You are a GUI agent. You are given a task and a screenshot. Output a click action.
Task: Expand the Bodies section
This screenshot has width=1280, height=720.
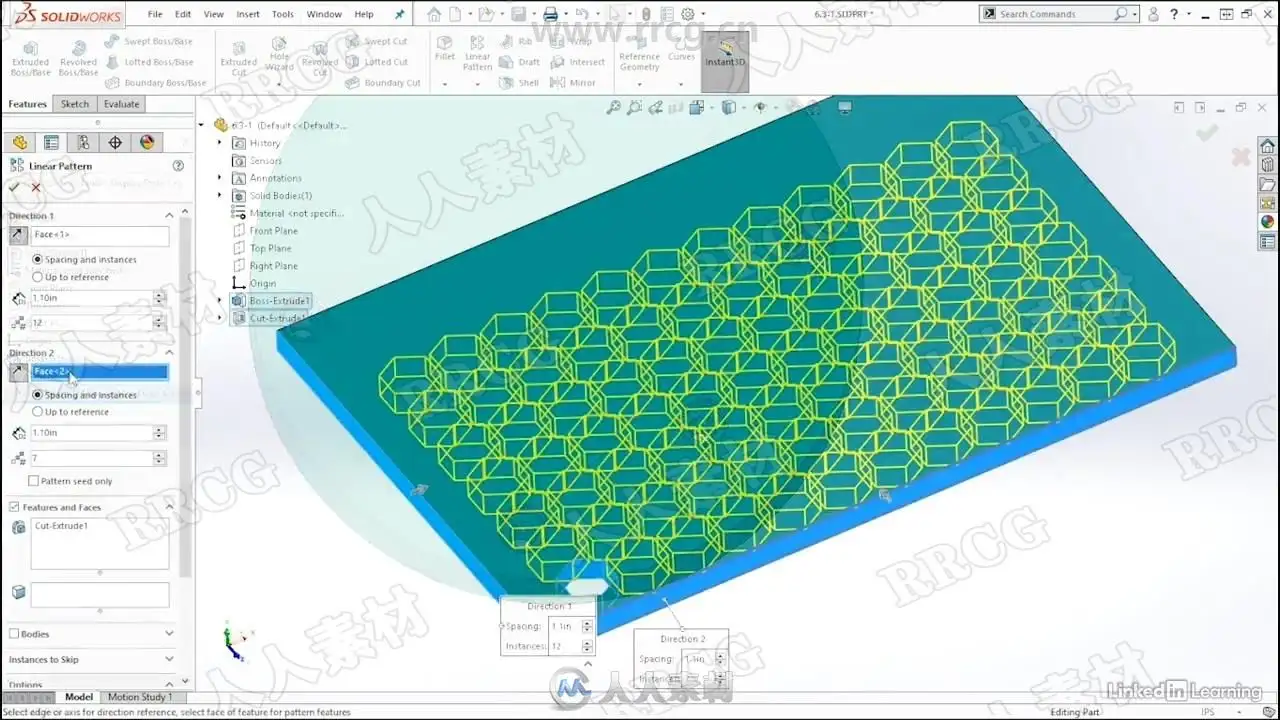pyautogui.click(x=169, y=634)
